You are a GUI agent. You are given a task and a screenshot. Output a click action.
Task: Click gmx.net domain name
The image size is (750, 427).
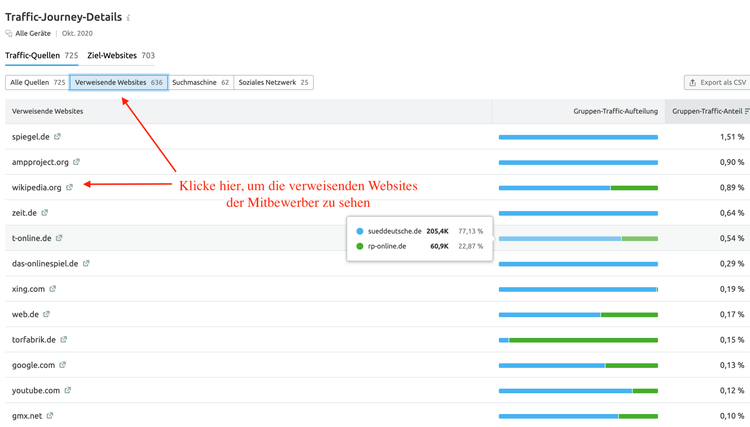coord(27,416)
